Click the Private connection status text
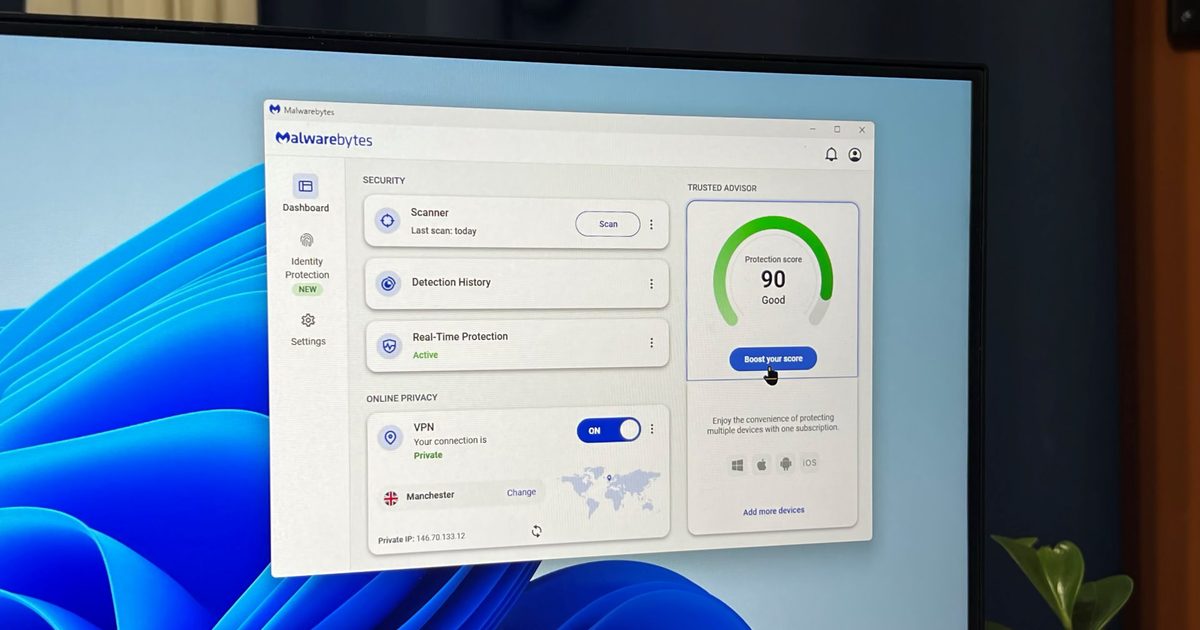 coord(428,455)
